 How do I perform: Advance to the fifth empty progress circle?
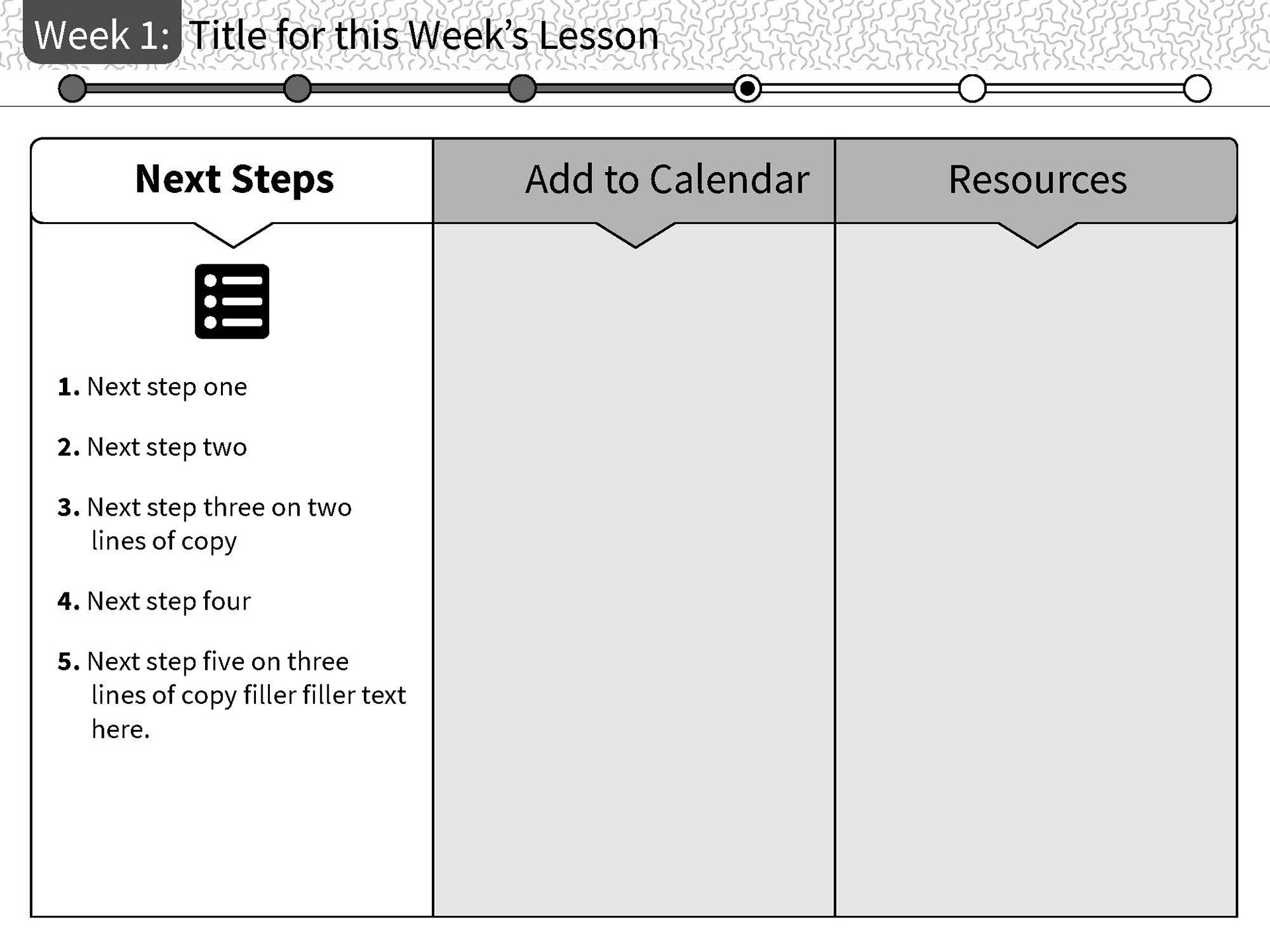tap(972, 89)
